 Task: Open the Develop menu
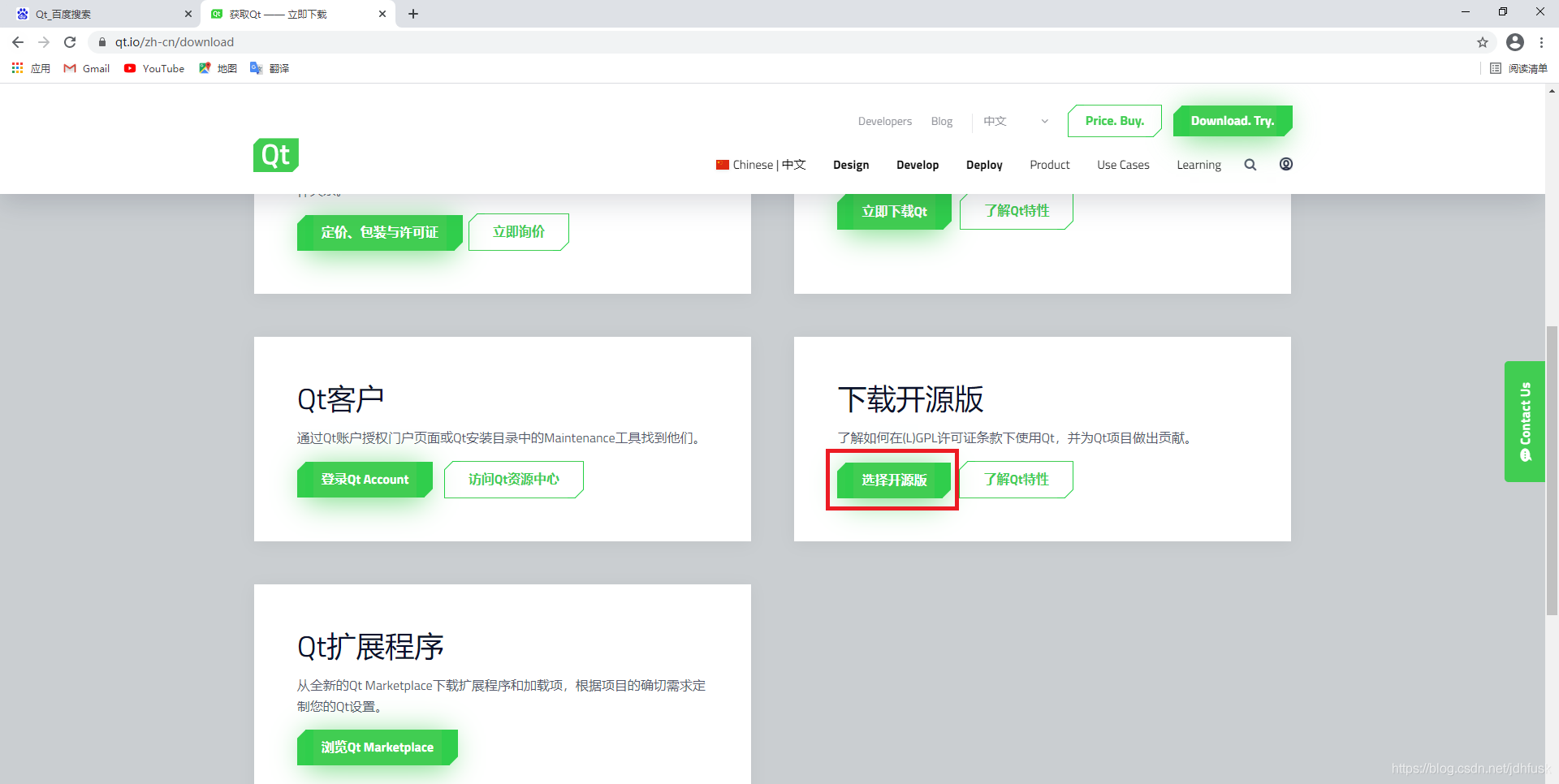pyautogui.click(x=918, y=165)
